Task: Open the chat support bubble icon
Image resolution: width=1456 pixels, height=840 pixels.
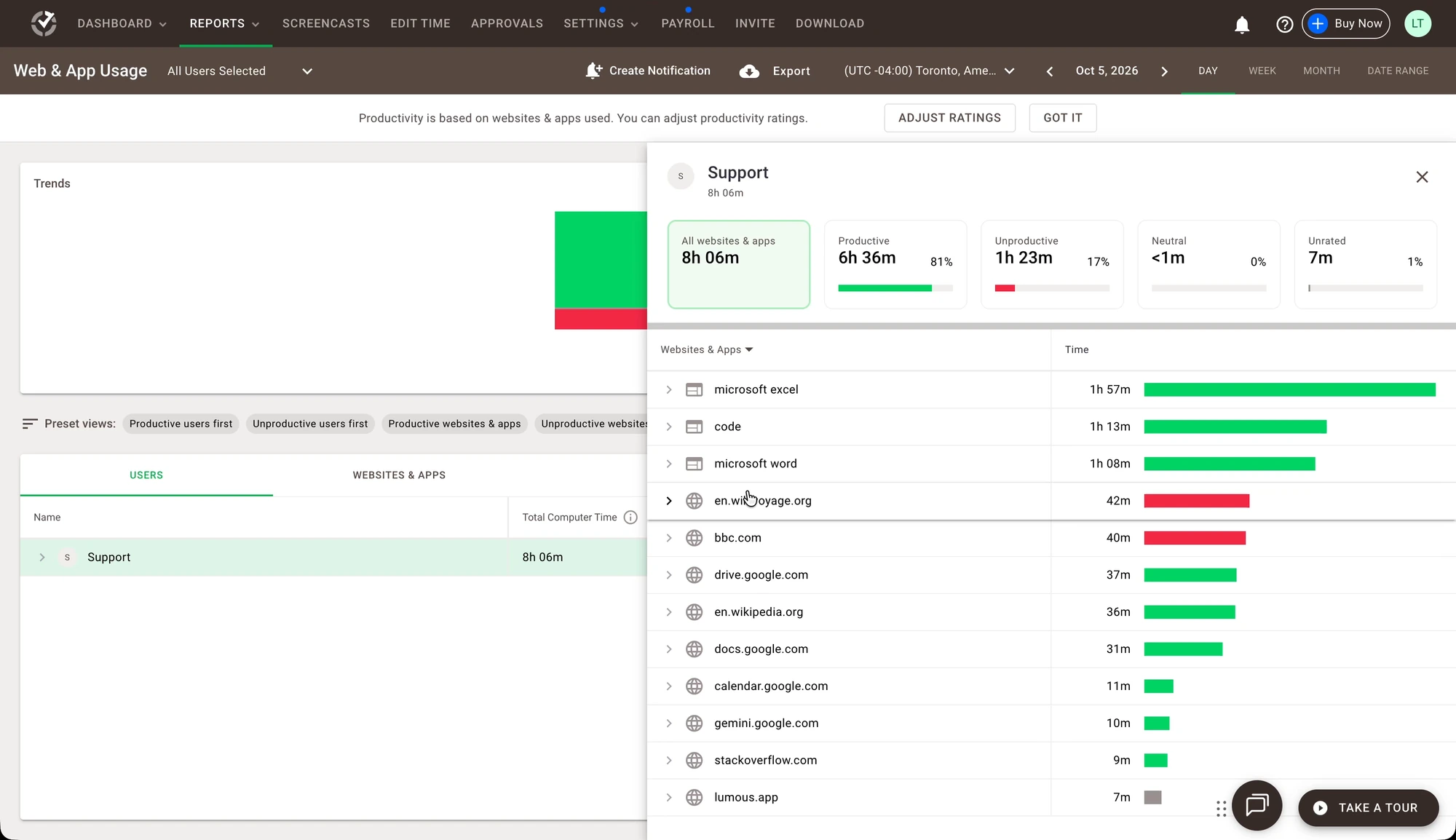Action: click(x=1257, y=805)
